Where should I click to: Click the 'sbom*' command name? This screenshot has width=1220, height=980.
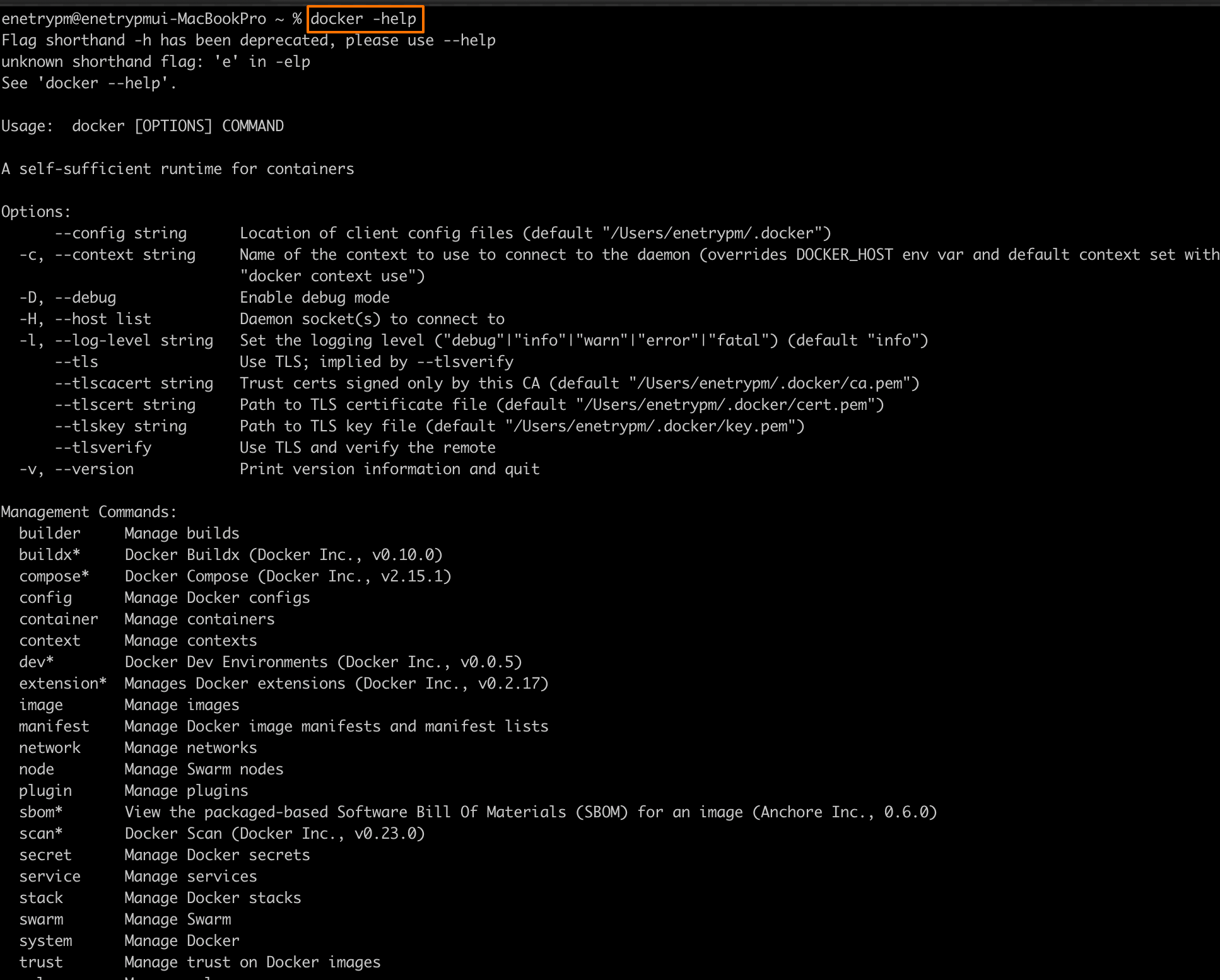(x=40, y=812)
